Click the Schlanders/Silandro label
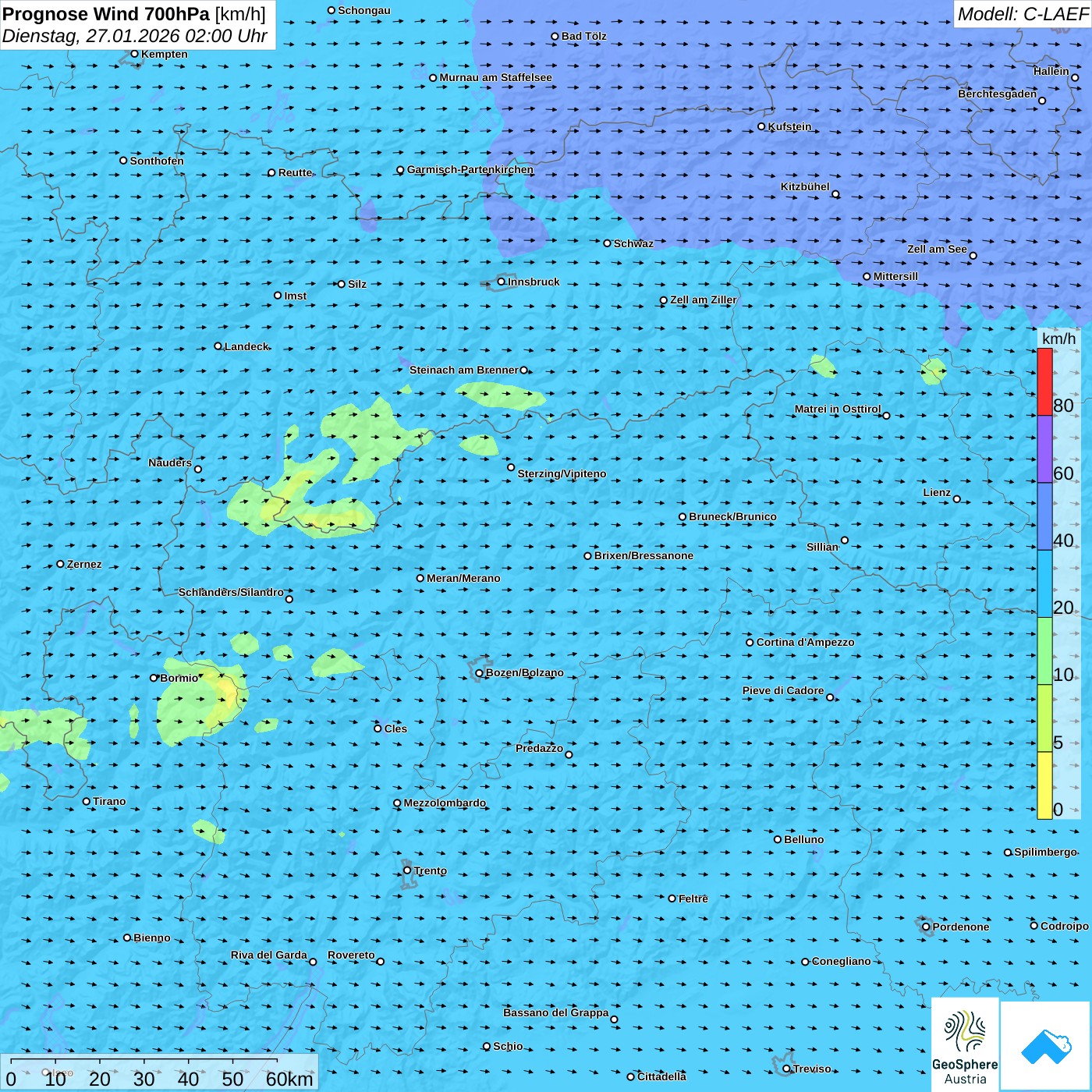 231,592
